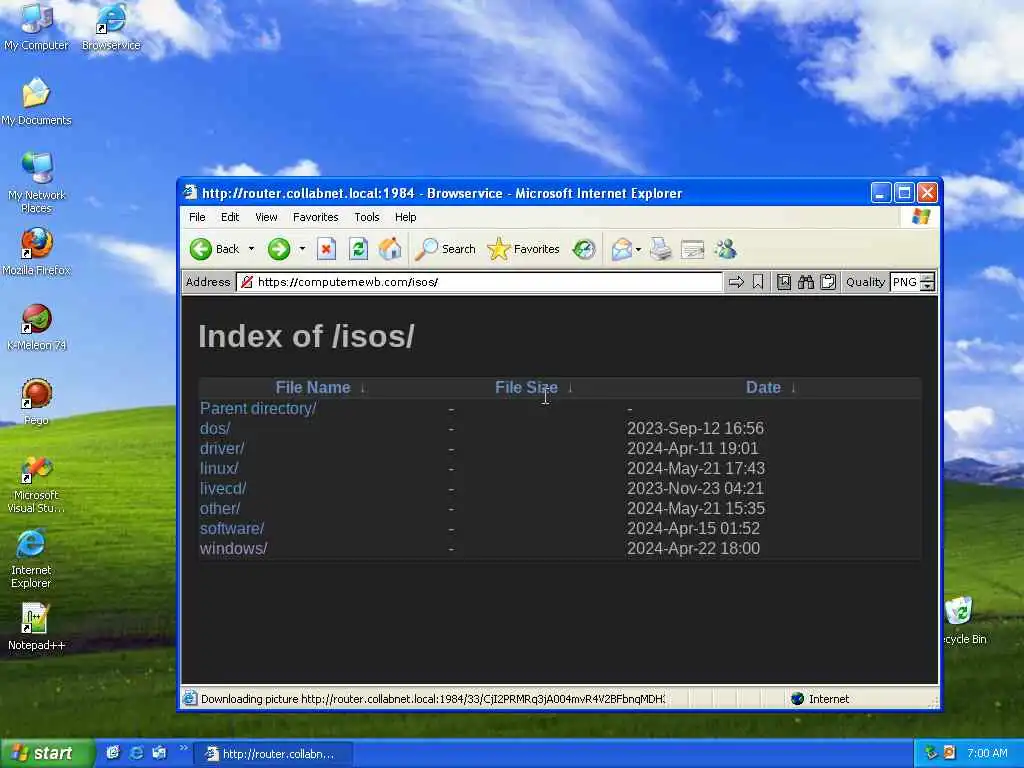Click the Browservice desktop shortcut

111,26
